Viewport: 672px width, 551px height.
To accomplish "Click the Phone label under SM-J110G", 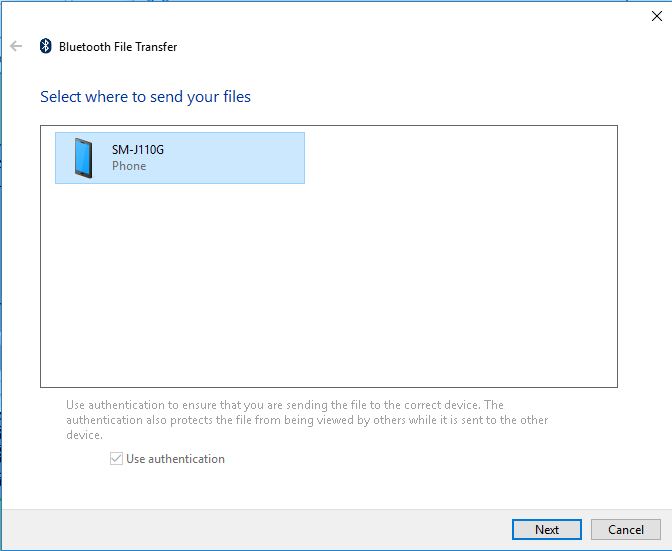I will (129, 166).
